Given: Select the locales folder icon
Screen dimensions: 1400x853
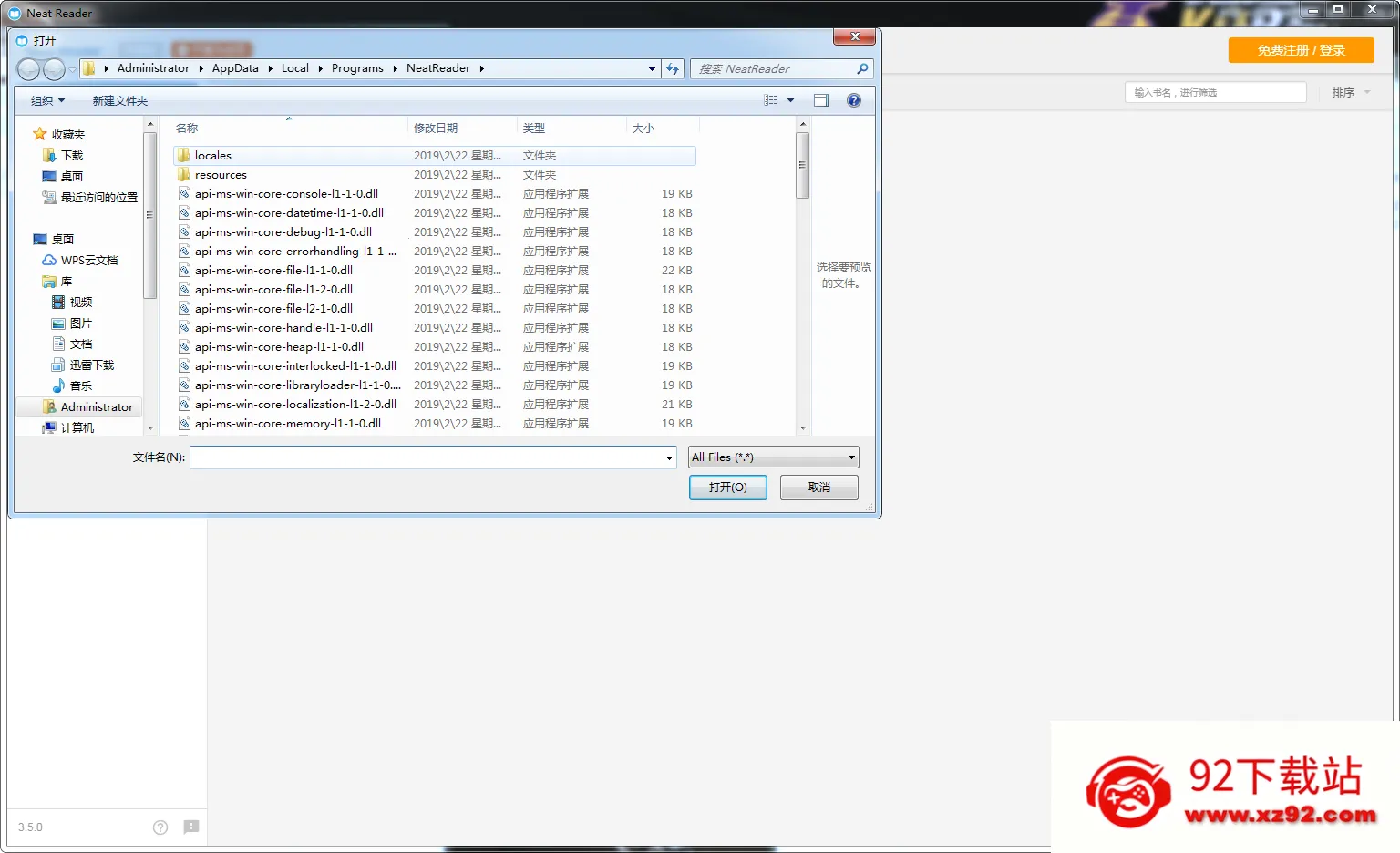Looking at the screenshot, I should (x=183, y=156).
